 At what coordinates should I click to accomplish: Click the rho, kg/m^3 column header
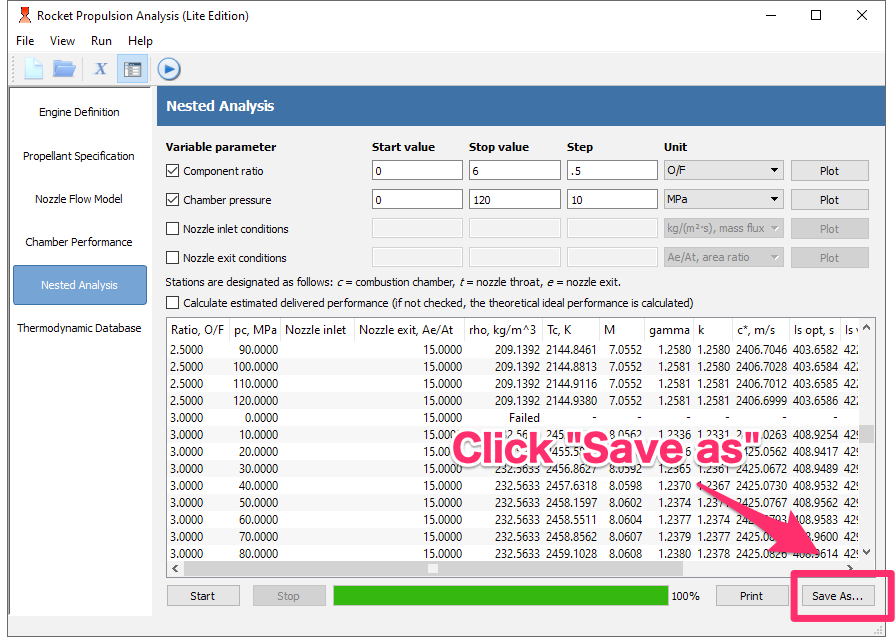[502, 330]
